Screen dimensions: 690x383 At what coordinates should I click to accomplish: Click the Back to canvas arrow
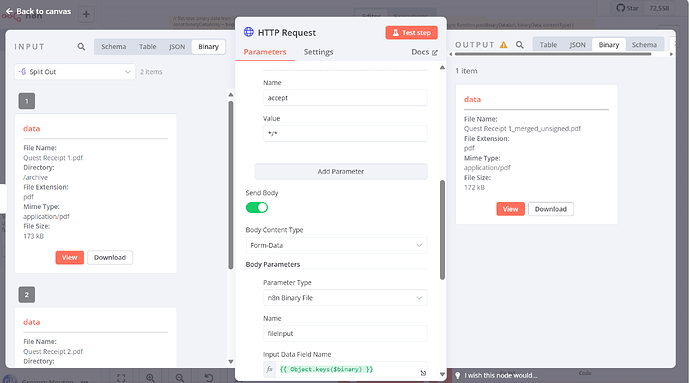pos(9,11)
